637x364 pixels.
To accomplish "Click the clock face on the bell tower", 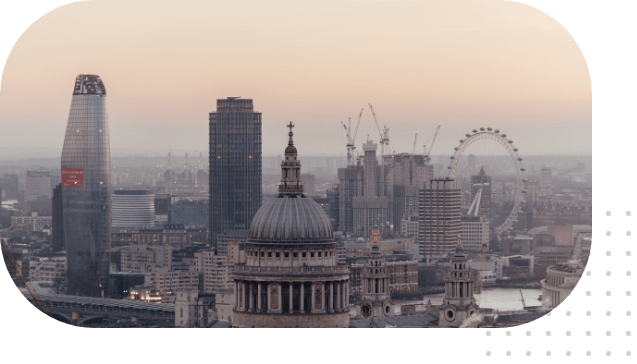I will (x=366, y=309).
